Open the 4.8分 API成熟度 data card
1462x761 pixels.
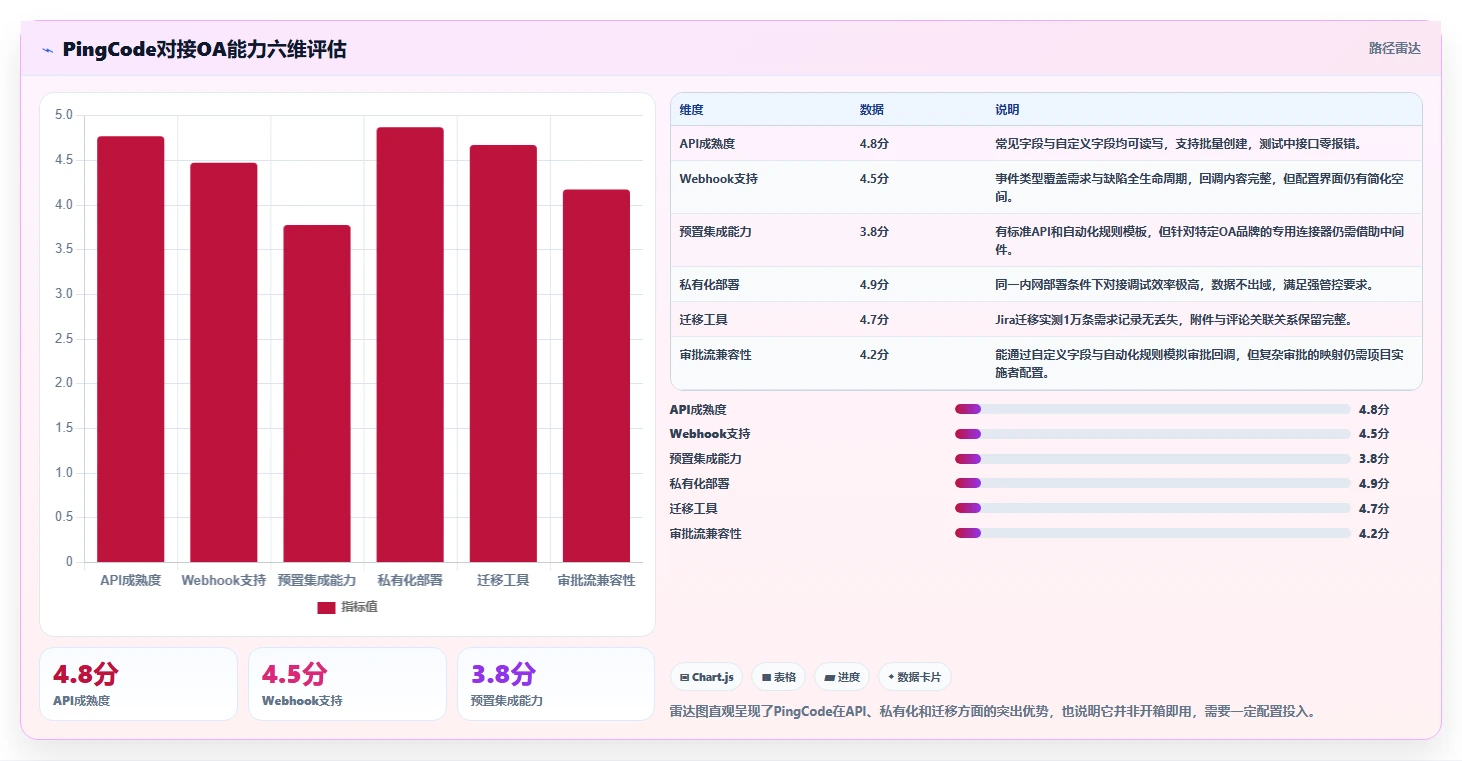[138, 684]
